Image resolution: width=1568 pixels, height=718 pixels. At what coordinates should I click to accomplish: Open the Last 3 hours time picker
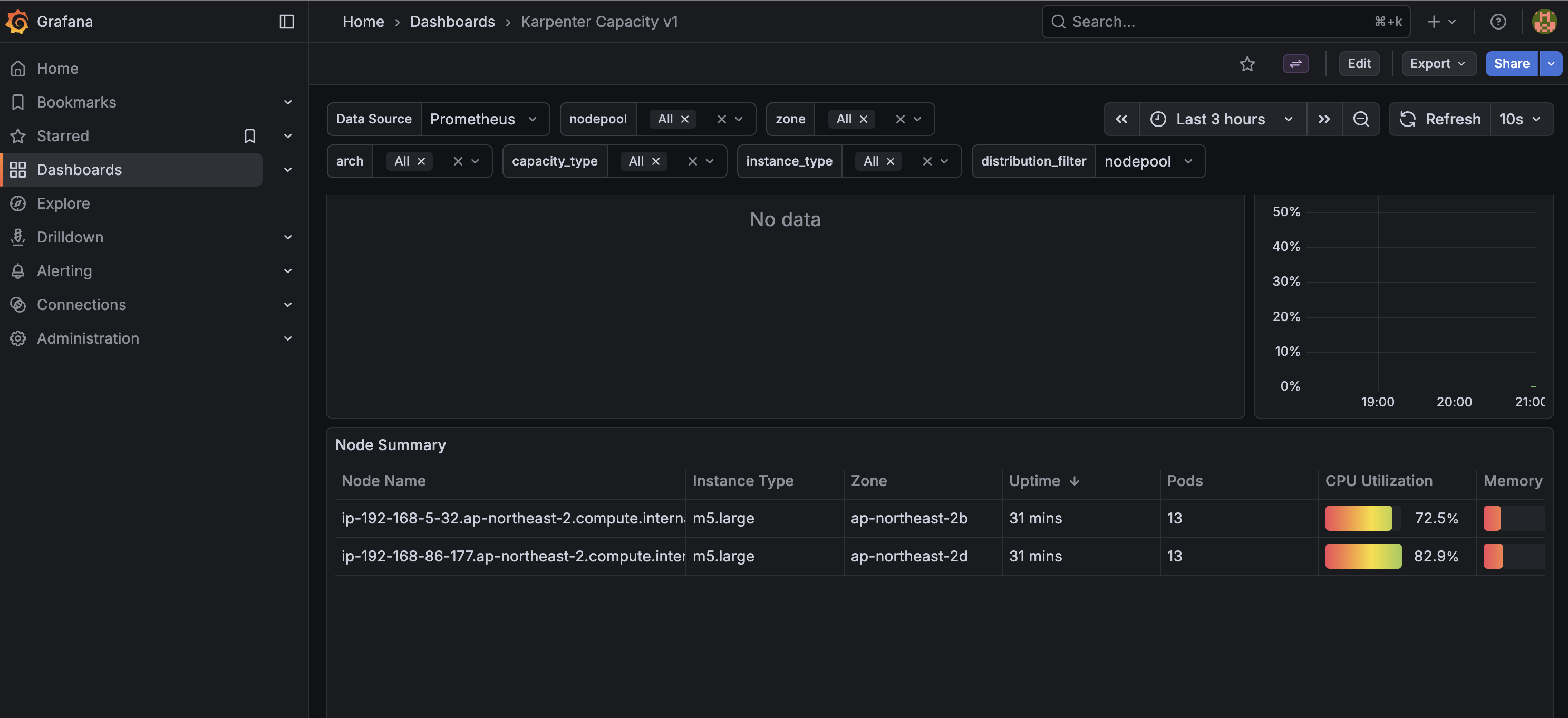1222,119
